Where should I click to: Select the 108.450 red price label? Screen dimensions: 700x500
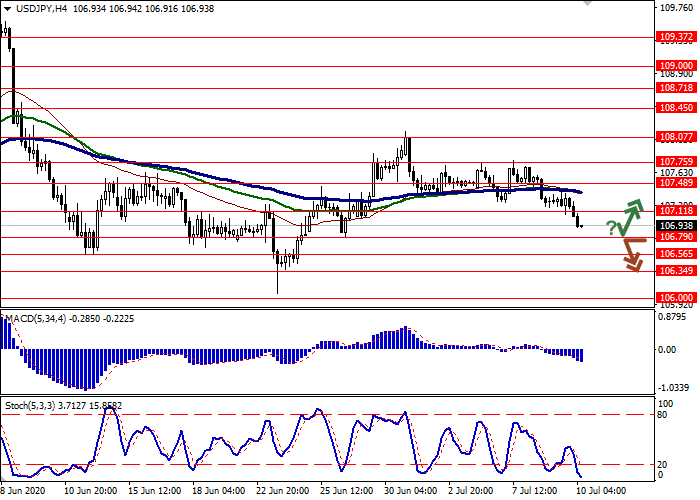[x=676, y=108]
